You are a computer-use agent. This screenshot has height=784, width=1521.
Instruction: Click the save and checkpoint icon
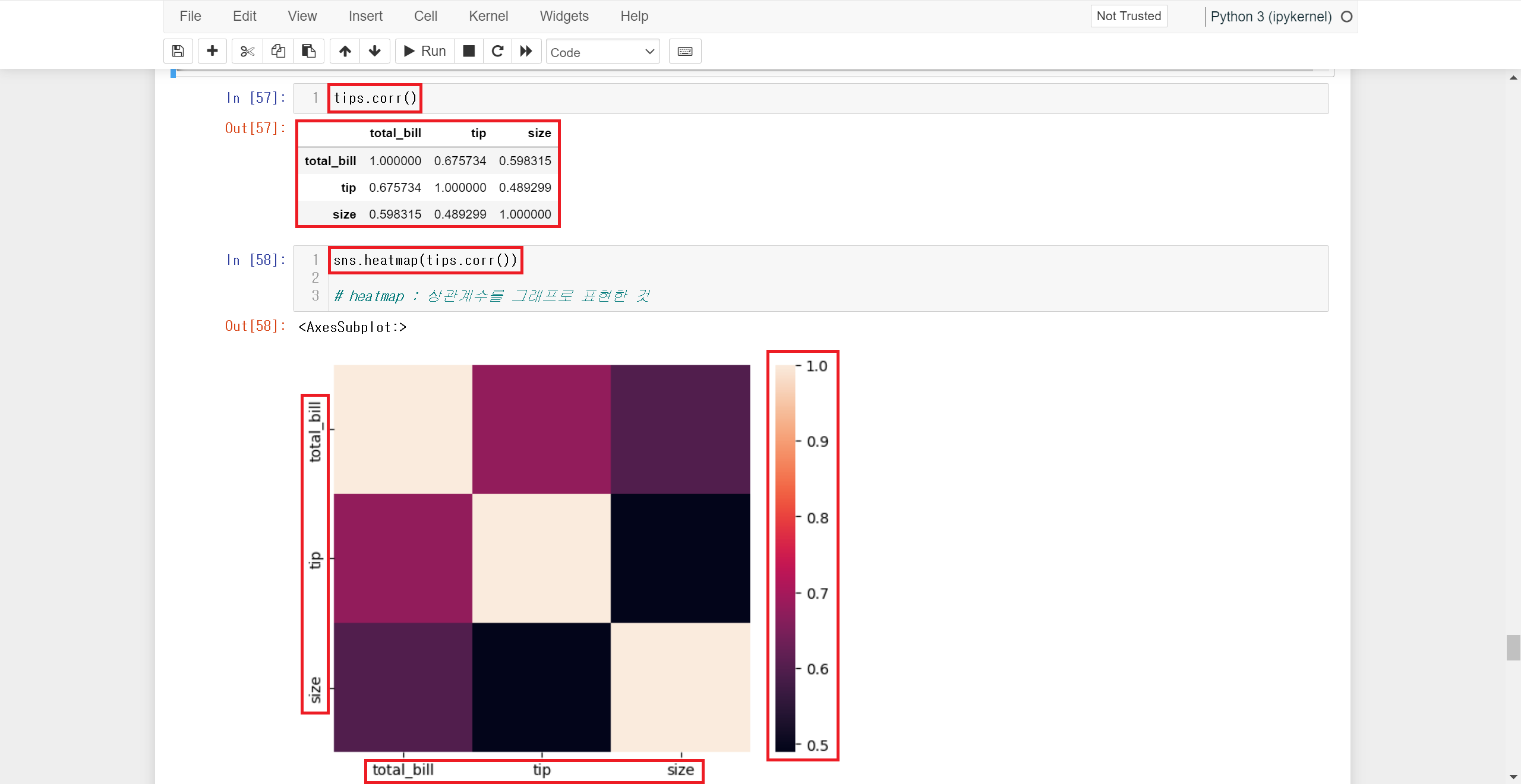tap(178, 51)
